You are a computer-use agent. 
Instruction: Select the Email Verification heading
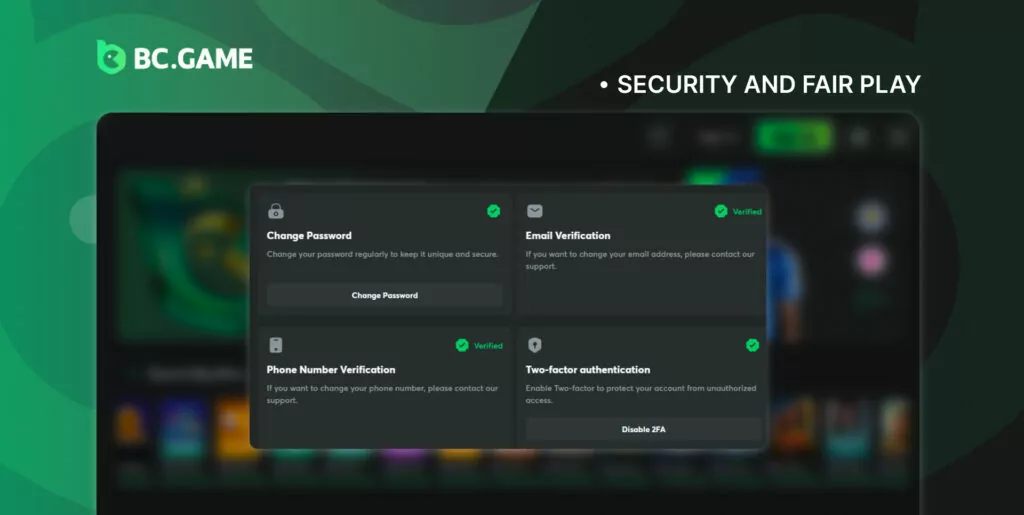(568, 236)
